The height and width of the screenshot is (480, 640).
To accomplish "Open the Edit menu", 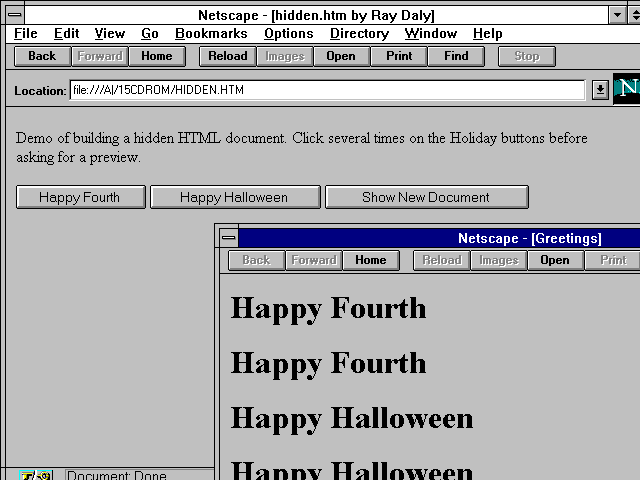I will pos(66,33).
